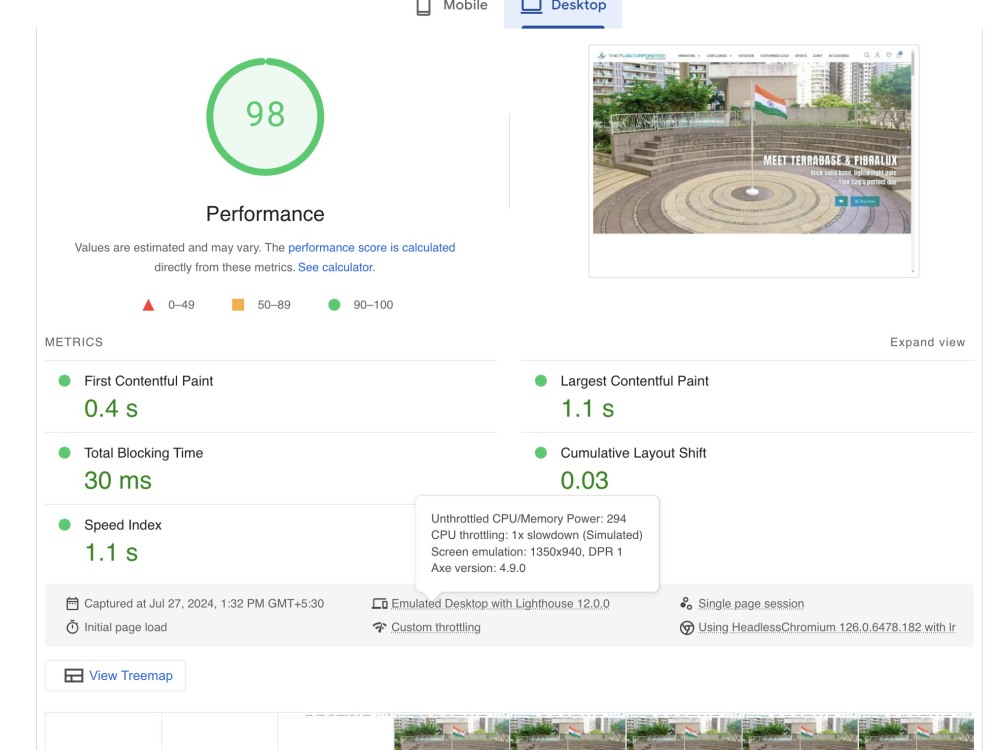The image size is (1000, 750).
Task: Click the last visible filmstrip frame
Action: 916,732
